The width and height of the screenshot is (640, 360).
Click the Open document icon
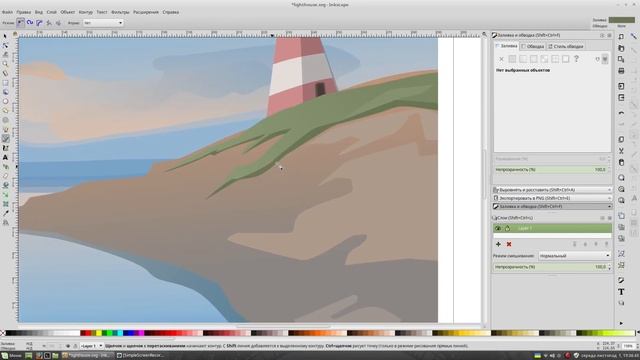pyautogui.click(x=621, y=48)
